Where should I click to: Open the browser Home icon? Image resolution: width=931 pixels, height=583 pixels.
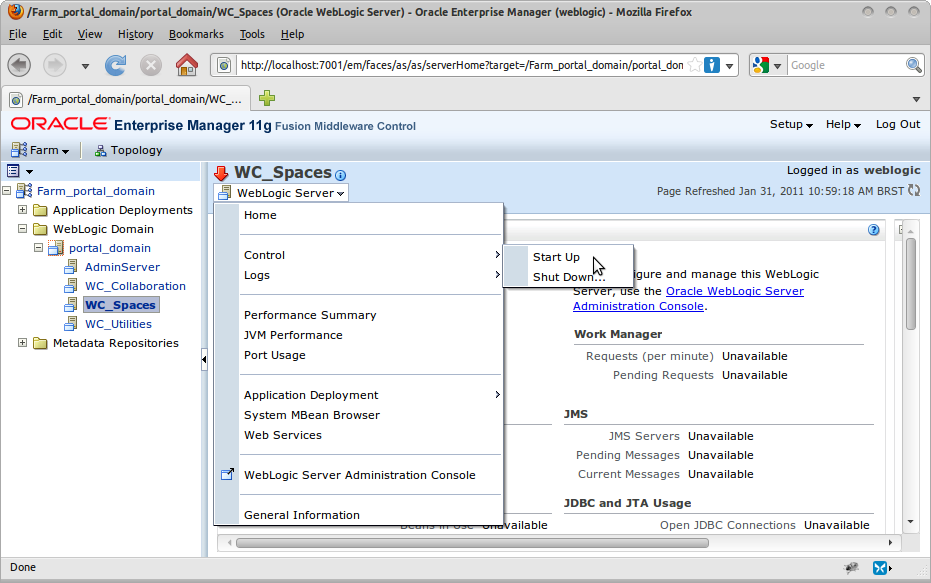[187, 64]
